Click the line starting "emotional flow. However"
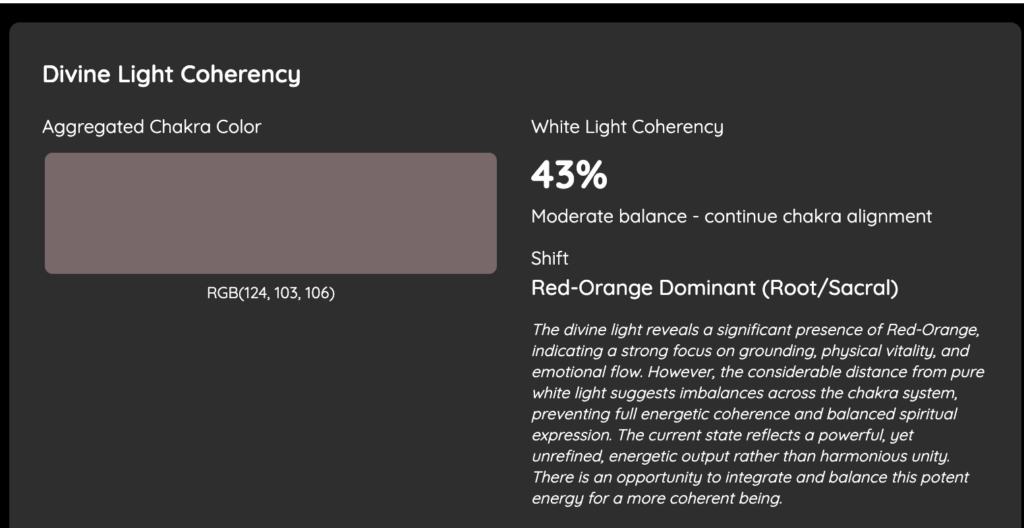 [745, 371]
